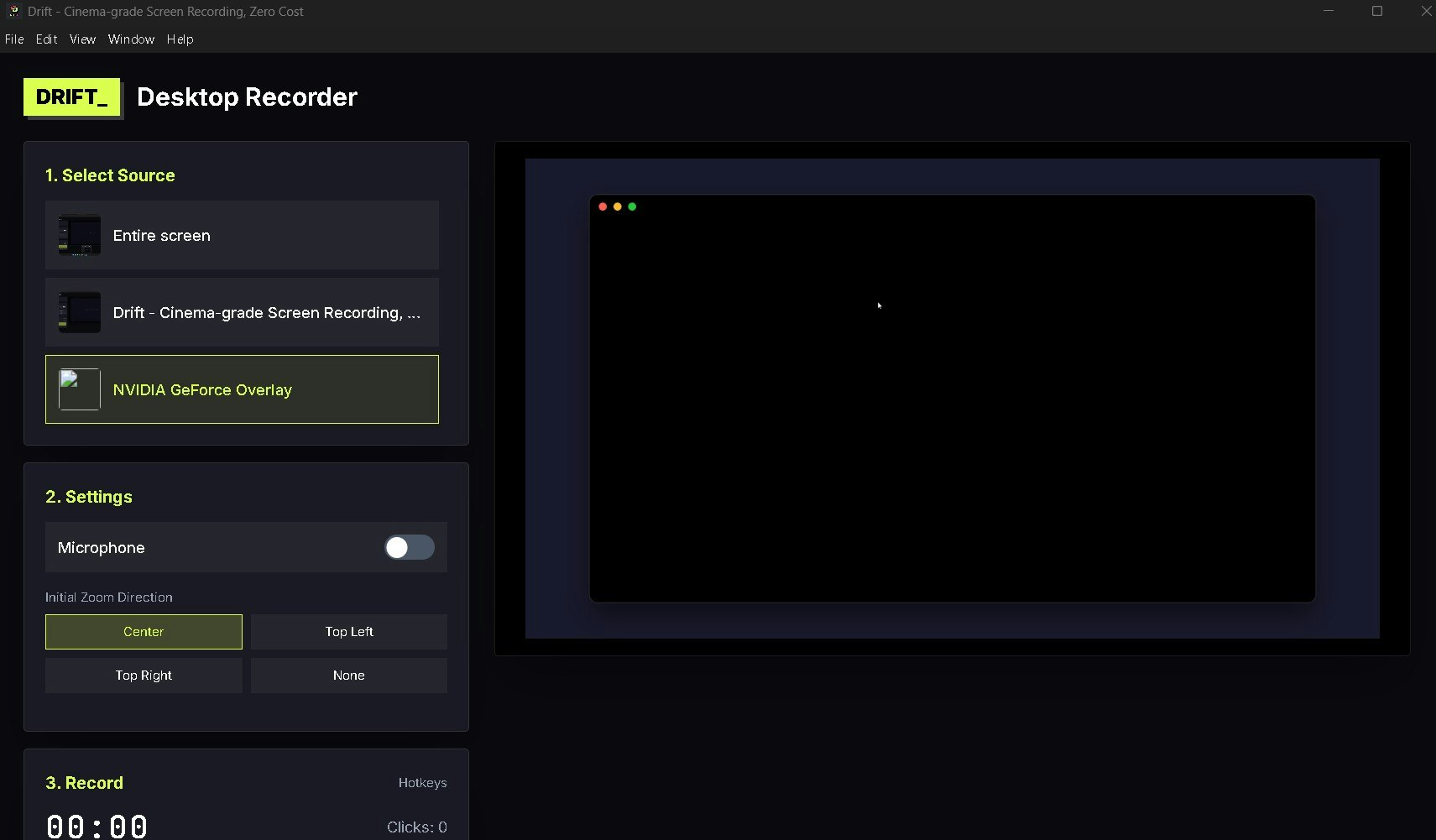The height and width of the screenshot is (840, 1436).
Task: Set zoom direction to Center
Action: coord(144,632)
